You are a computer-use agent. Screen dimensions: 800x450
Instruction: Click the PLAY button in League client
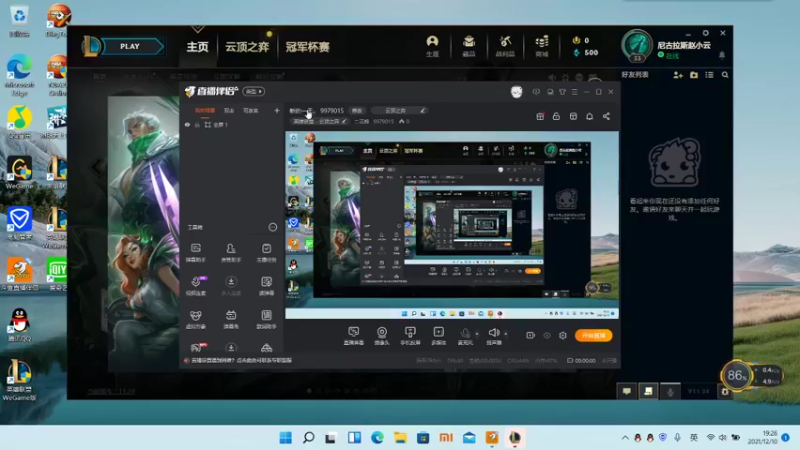[x=132, y=46]
